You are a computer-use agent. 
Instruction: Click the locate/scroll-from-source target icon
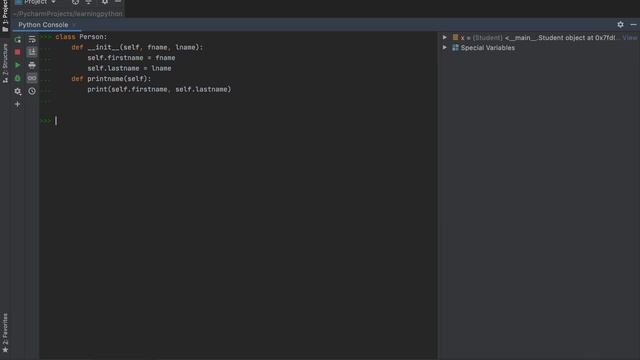click(x=76, y=2)
